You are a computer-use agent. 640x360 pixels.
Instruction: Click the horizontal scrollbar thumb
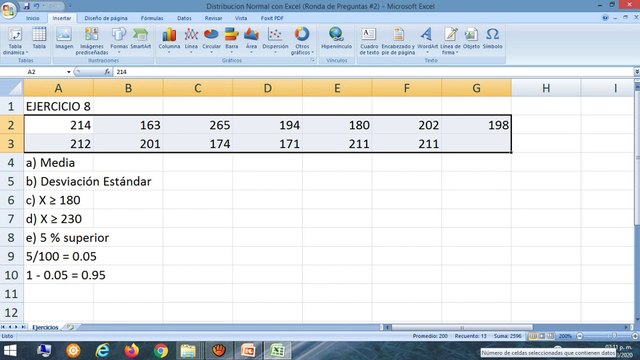(x=462, y=327)
